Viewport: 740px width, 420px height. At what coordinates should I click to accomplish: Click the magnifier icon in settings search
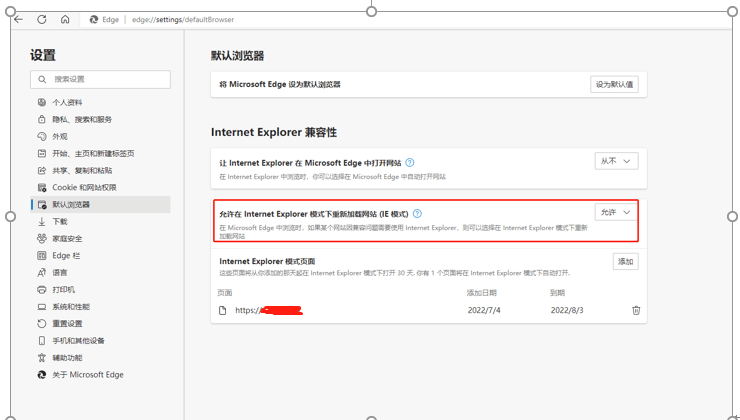point(42,79)
